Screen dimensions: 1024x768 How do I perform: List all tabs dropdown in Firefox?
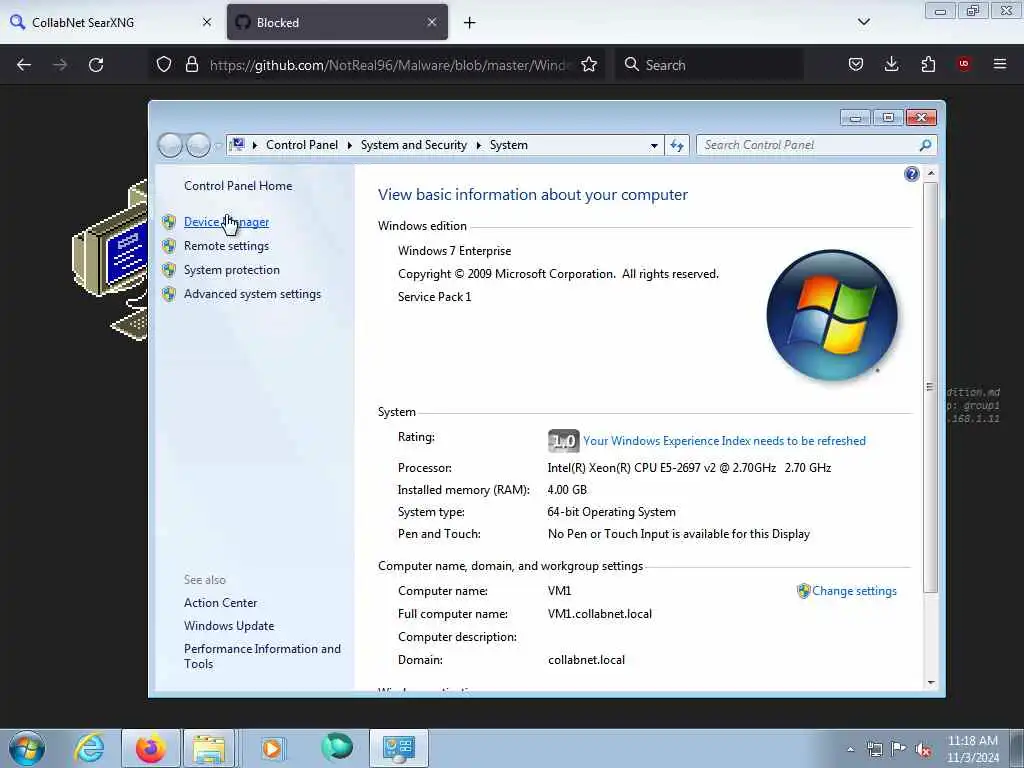point(863,22)
